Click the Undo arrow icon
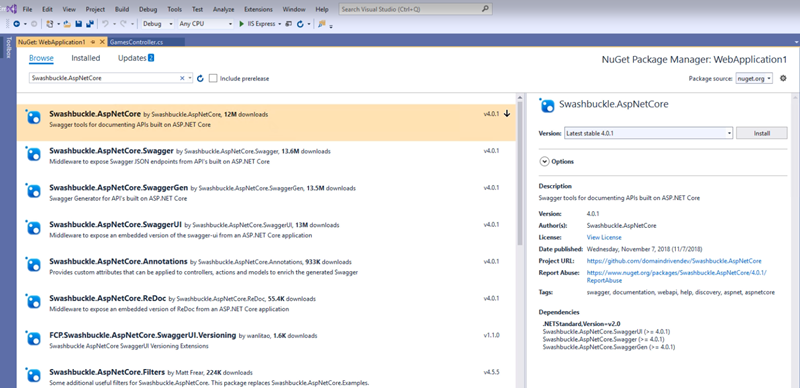The width and height of the screenshot is (800, 388). [x=105, y=23]
